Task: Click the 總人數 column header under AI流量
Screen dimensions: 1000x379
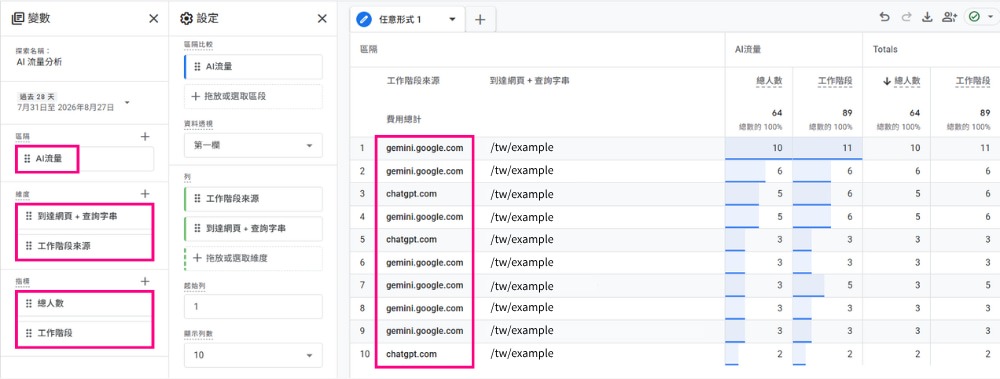Action: (x=769, y=82)
